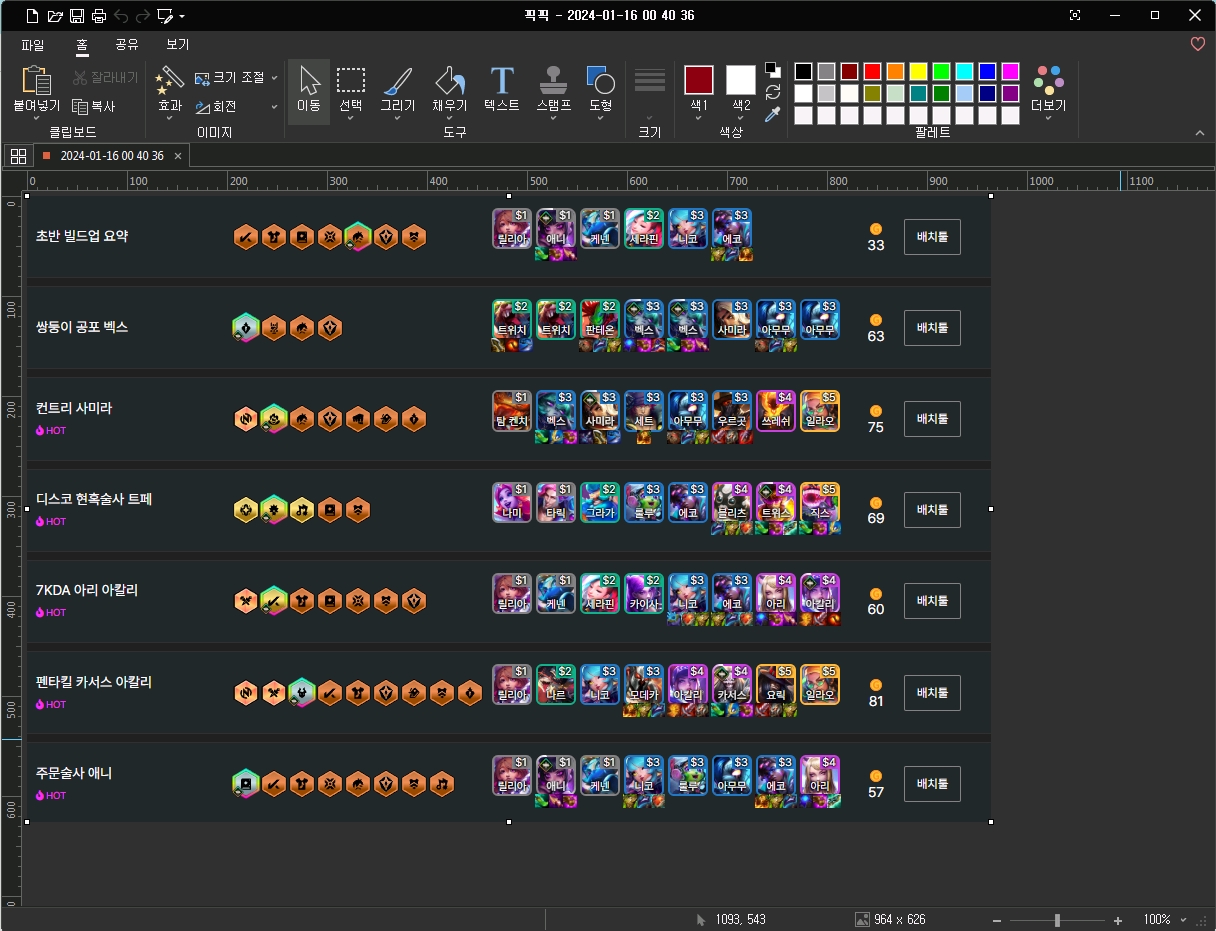
Task: Click 잘라내기 (Cut) scissors icon
Action: click(81, 78)
